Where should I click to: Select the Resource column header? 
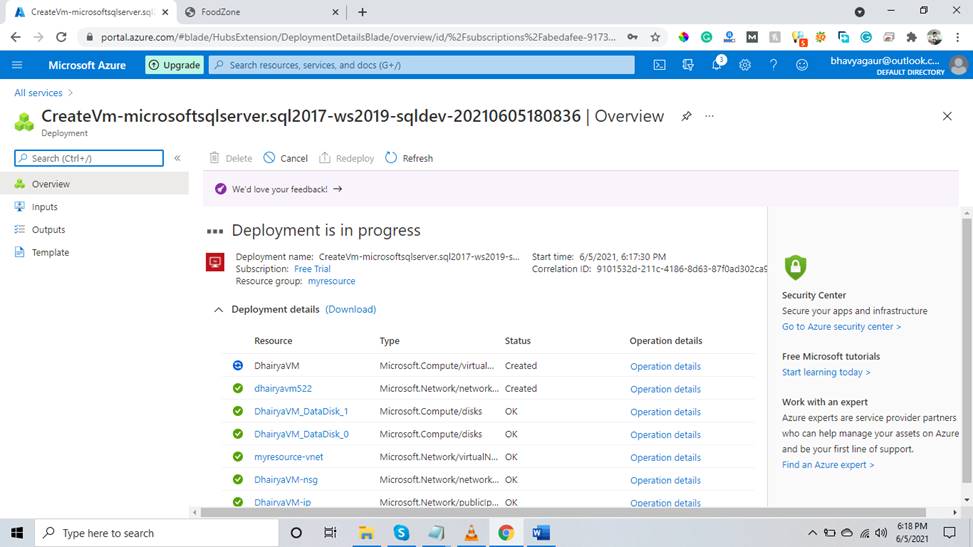click(273, 341)
